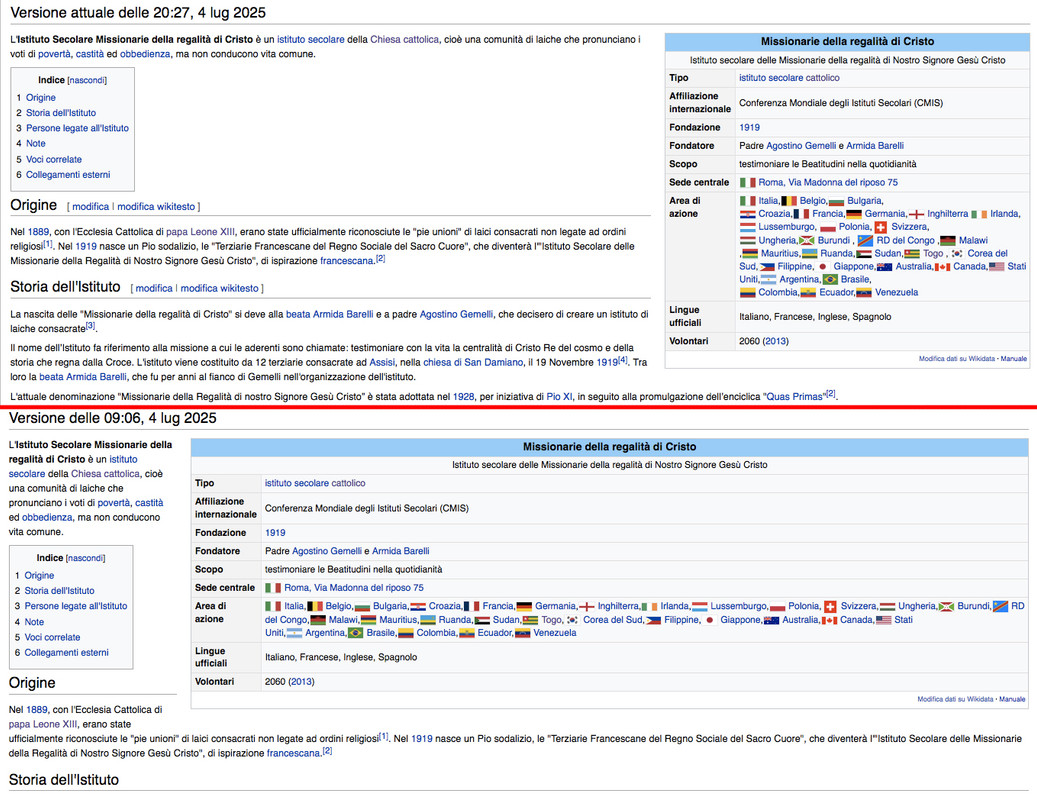
Task: Go to Persone legate all'Istituto in current index
Action: pos(77,128)
